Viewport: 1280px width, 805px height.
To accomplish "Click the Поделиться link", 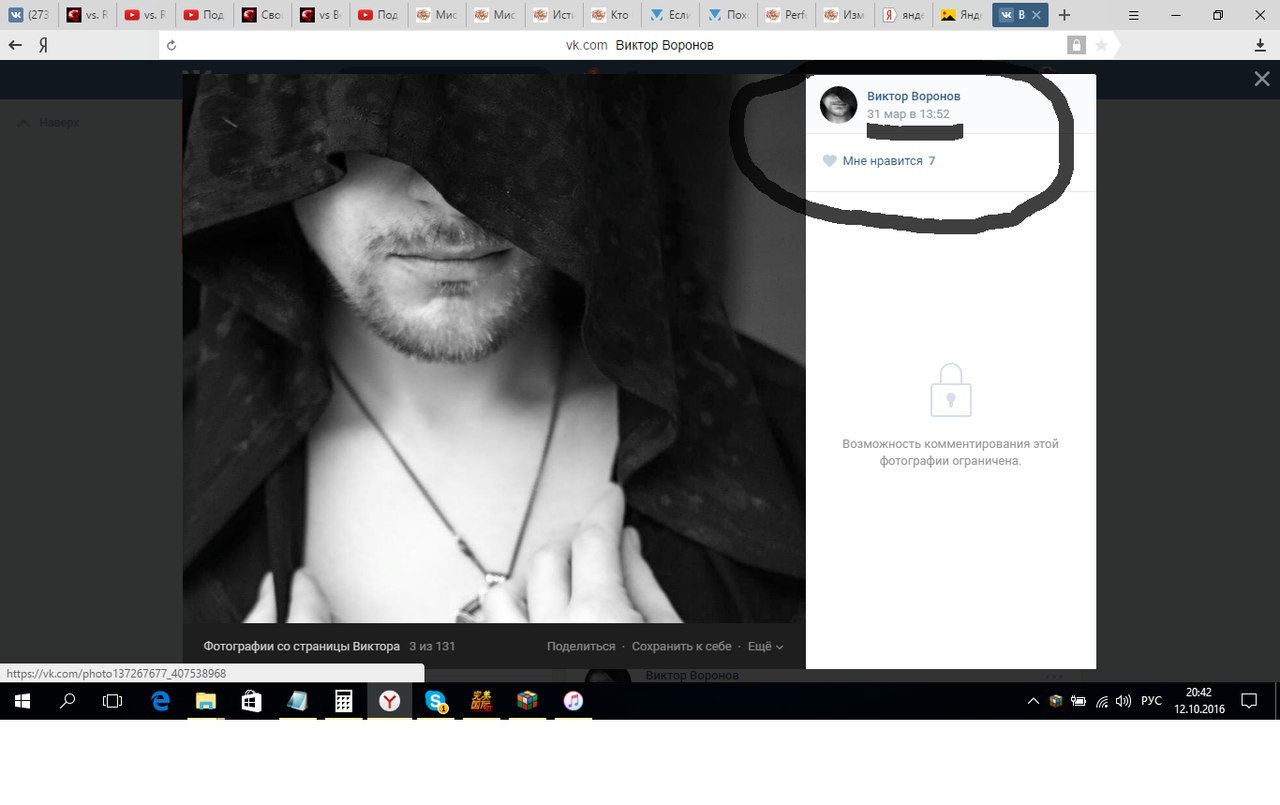I will click(x=581, y=647).
